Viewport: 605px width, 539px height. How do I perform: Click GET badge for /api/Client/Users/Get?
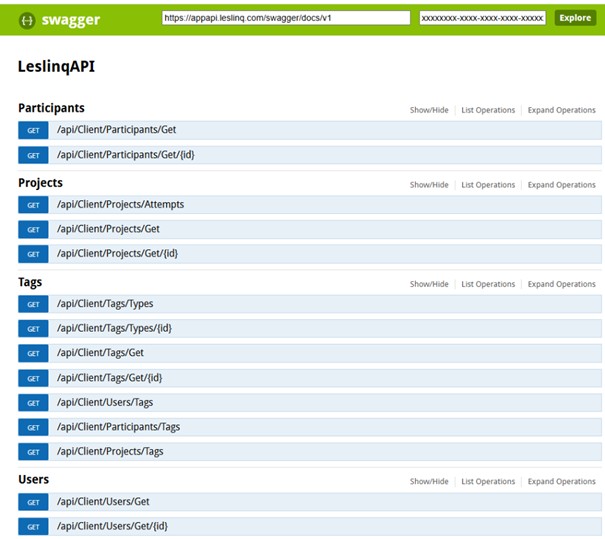point(33,502)
